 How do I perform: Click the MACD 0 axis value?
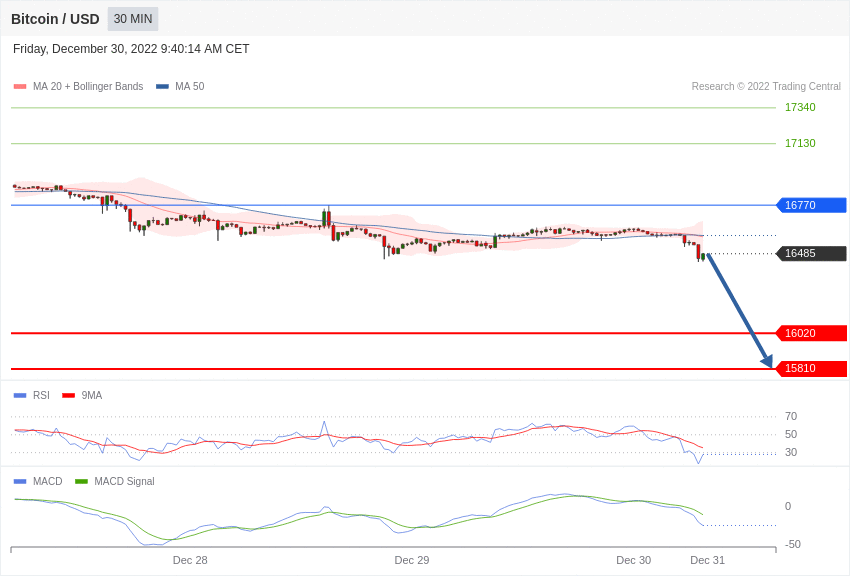pyautogui.click(x=788, y=506)
